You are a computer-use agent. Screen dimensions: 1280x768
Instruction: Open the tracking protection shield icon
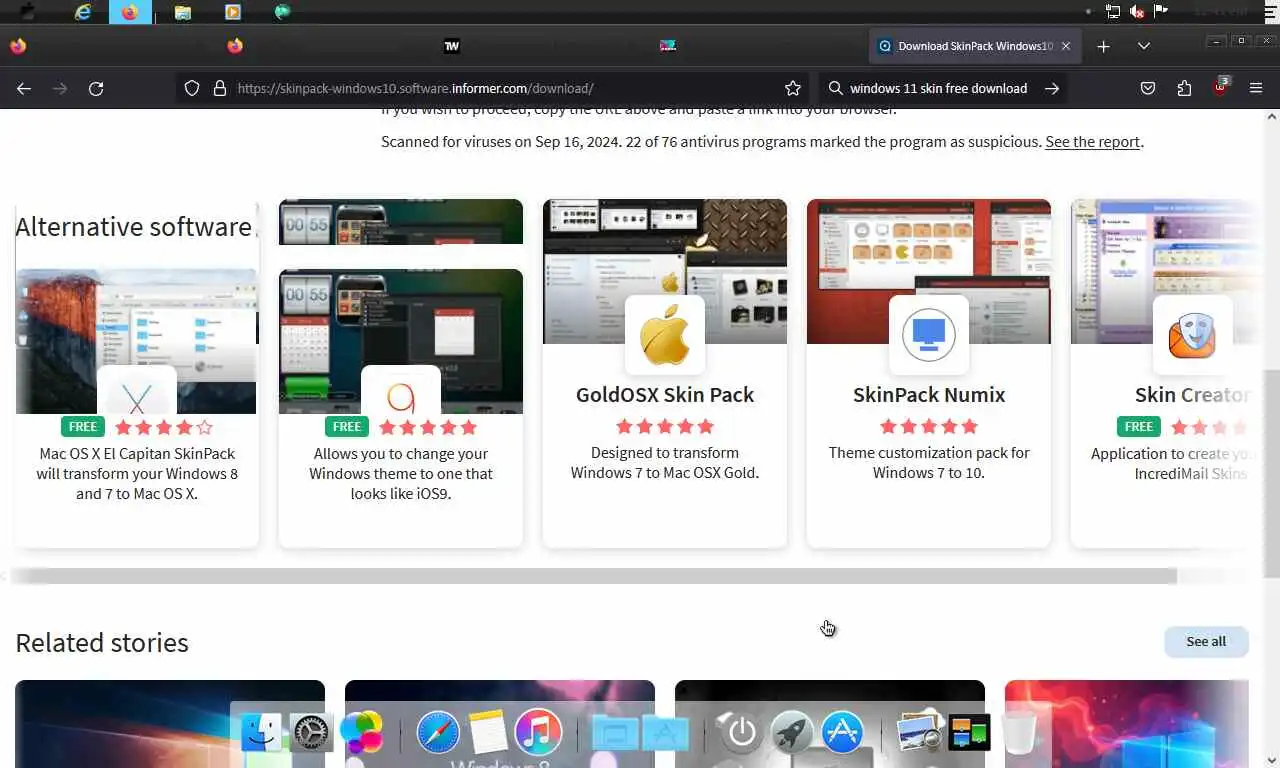[192, 88]
